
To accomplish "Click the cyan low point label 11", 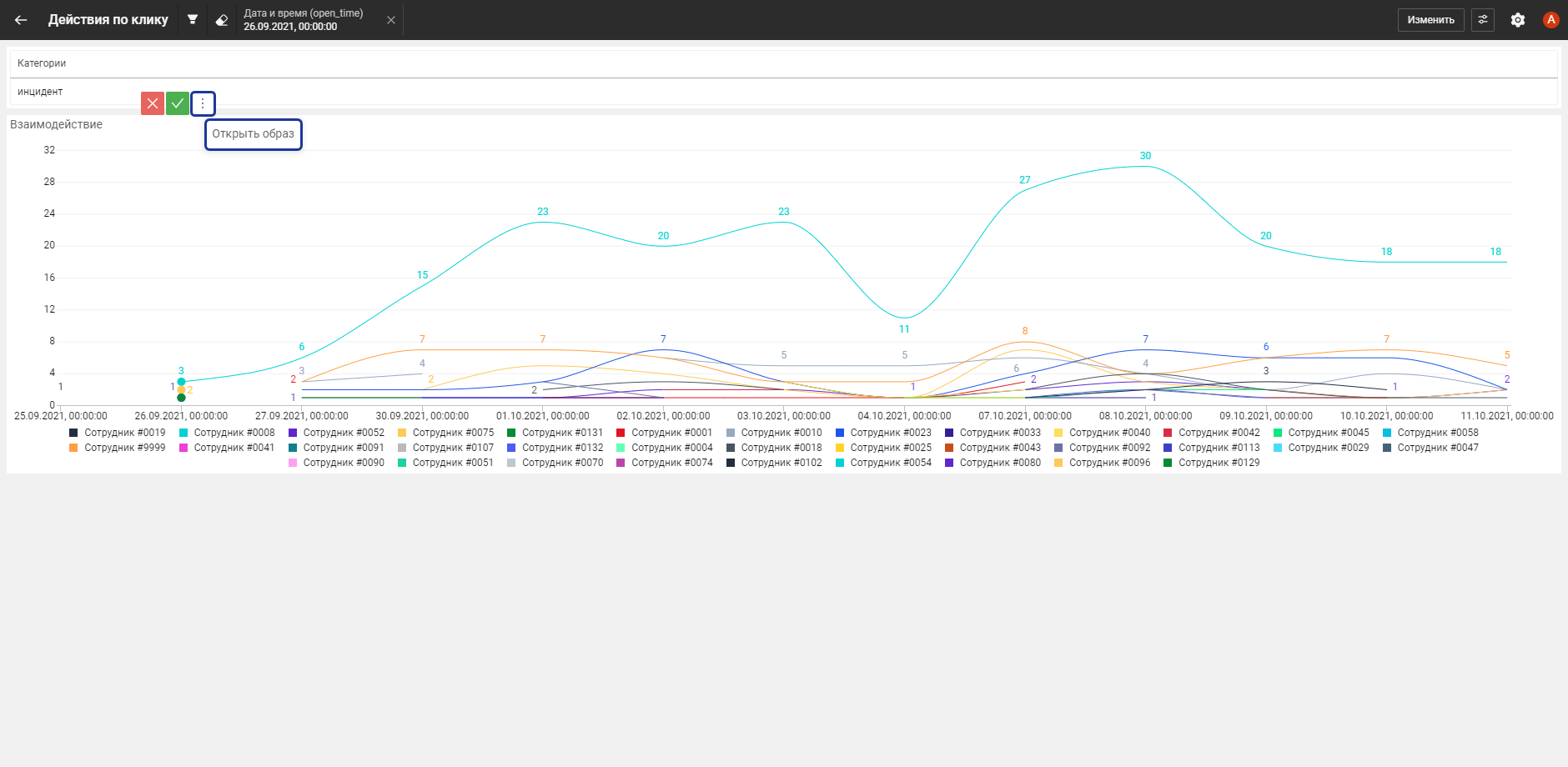I will coord(904,329).
